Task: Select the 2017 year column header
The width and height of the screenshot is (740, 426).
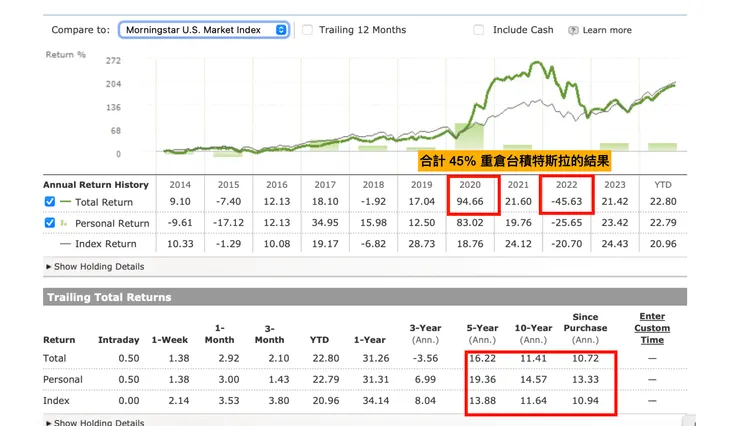Action: tap(325, 185)
